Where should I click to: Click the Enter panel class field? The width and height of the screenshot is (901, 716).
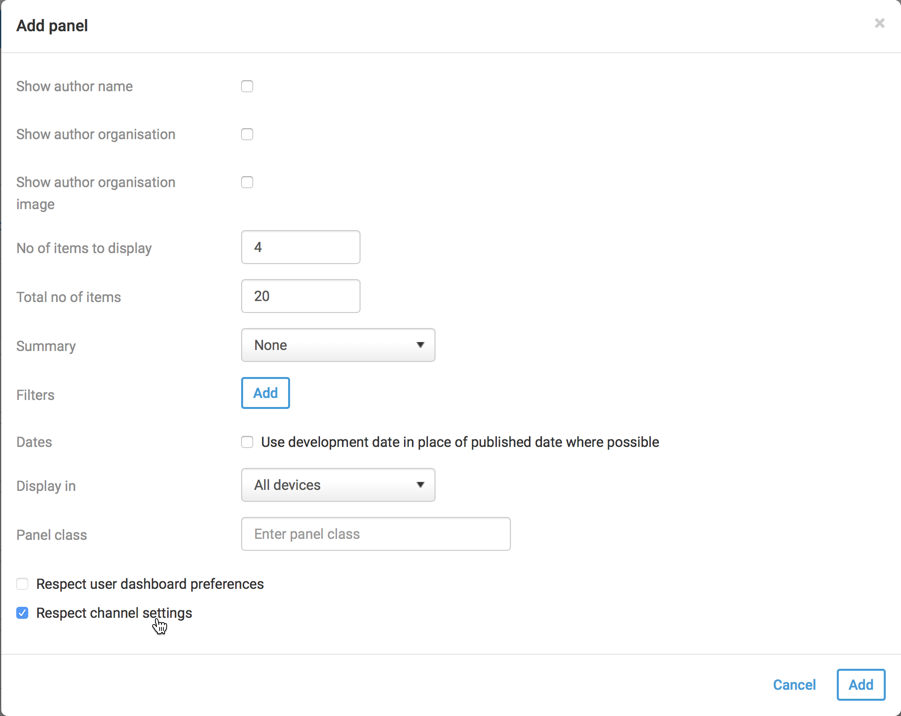click(x=375, y=534)
